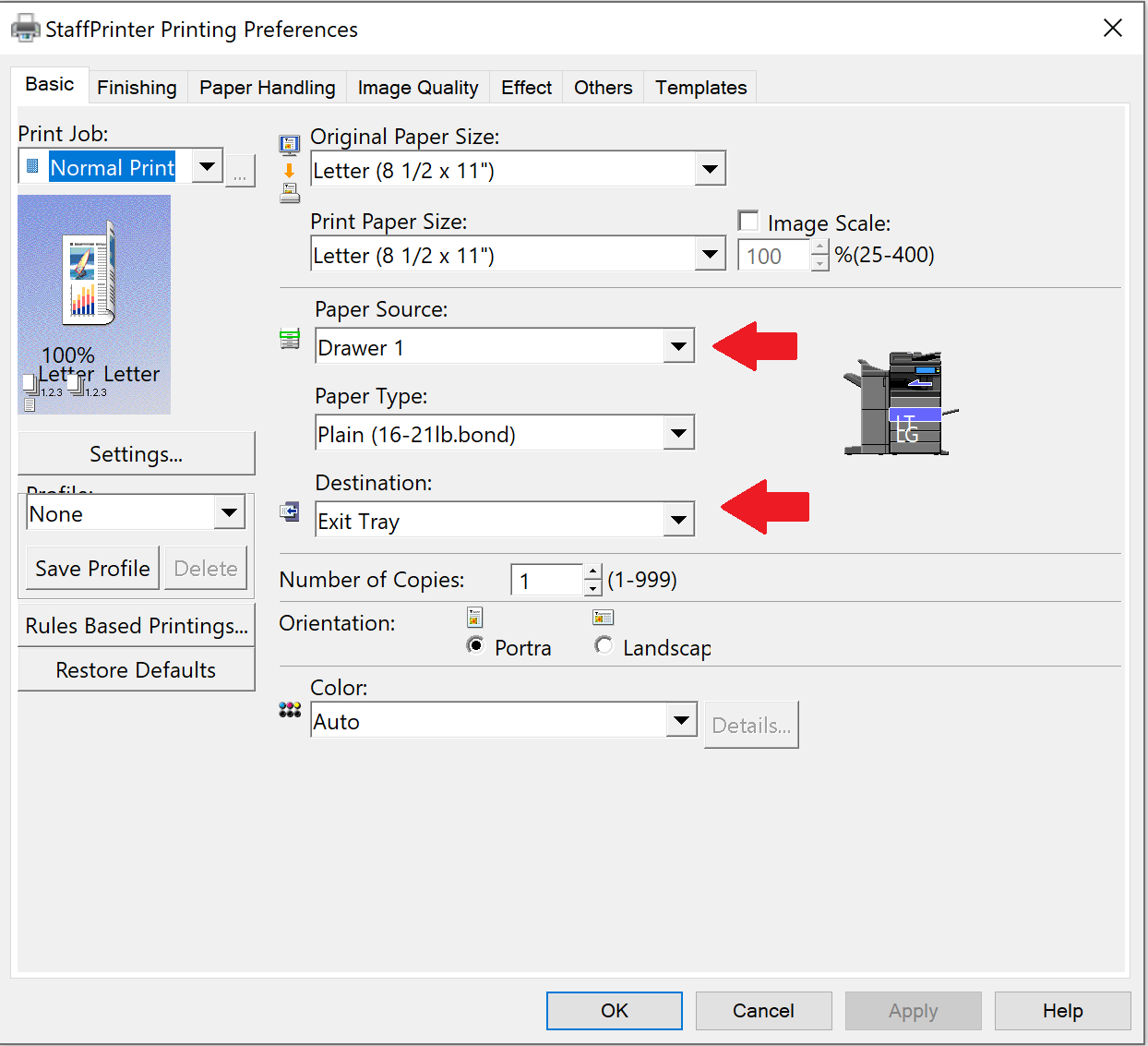Open the Paper Source dropdown

click(678, 347)
